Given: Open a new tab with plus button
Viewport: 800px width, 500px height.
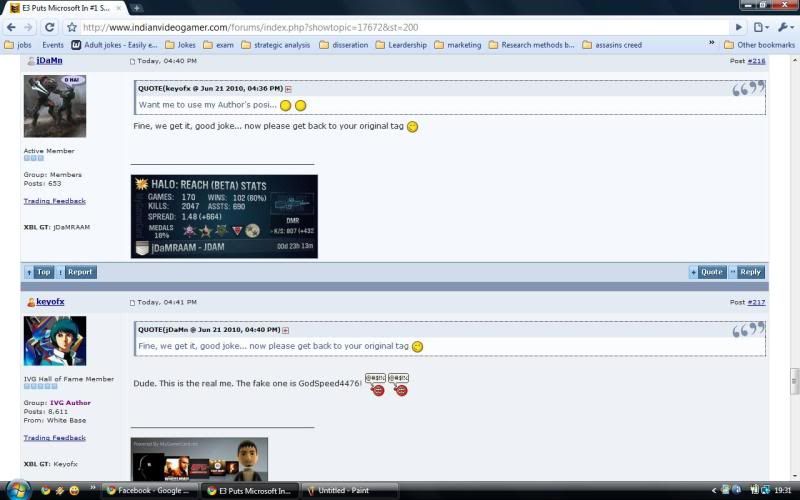Looking at the screenshot, I should coord(137,8).
